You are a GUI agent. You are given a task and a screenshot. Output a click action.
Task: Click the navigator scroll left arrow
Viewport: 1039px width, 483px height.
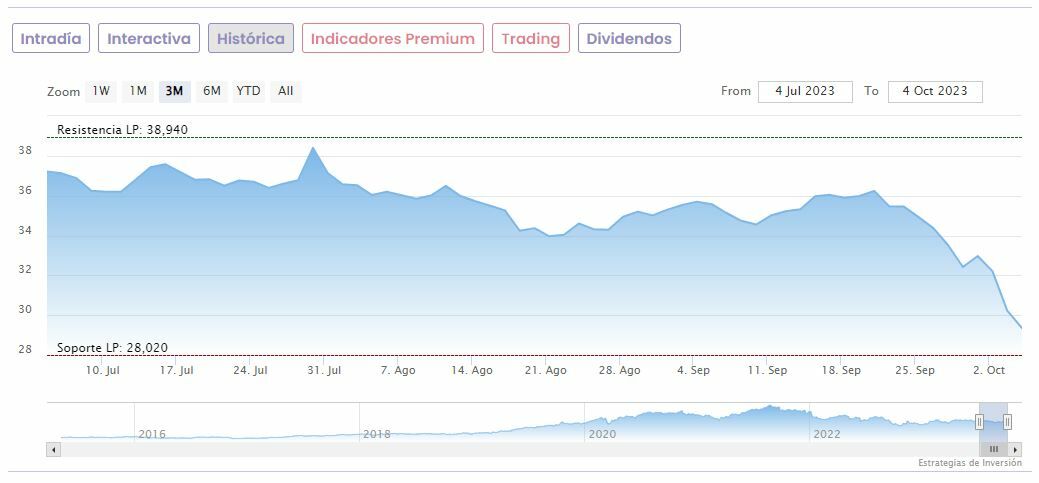coord(53,450)
